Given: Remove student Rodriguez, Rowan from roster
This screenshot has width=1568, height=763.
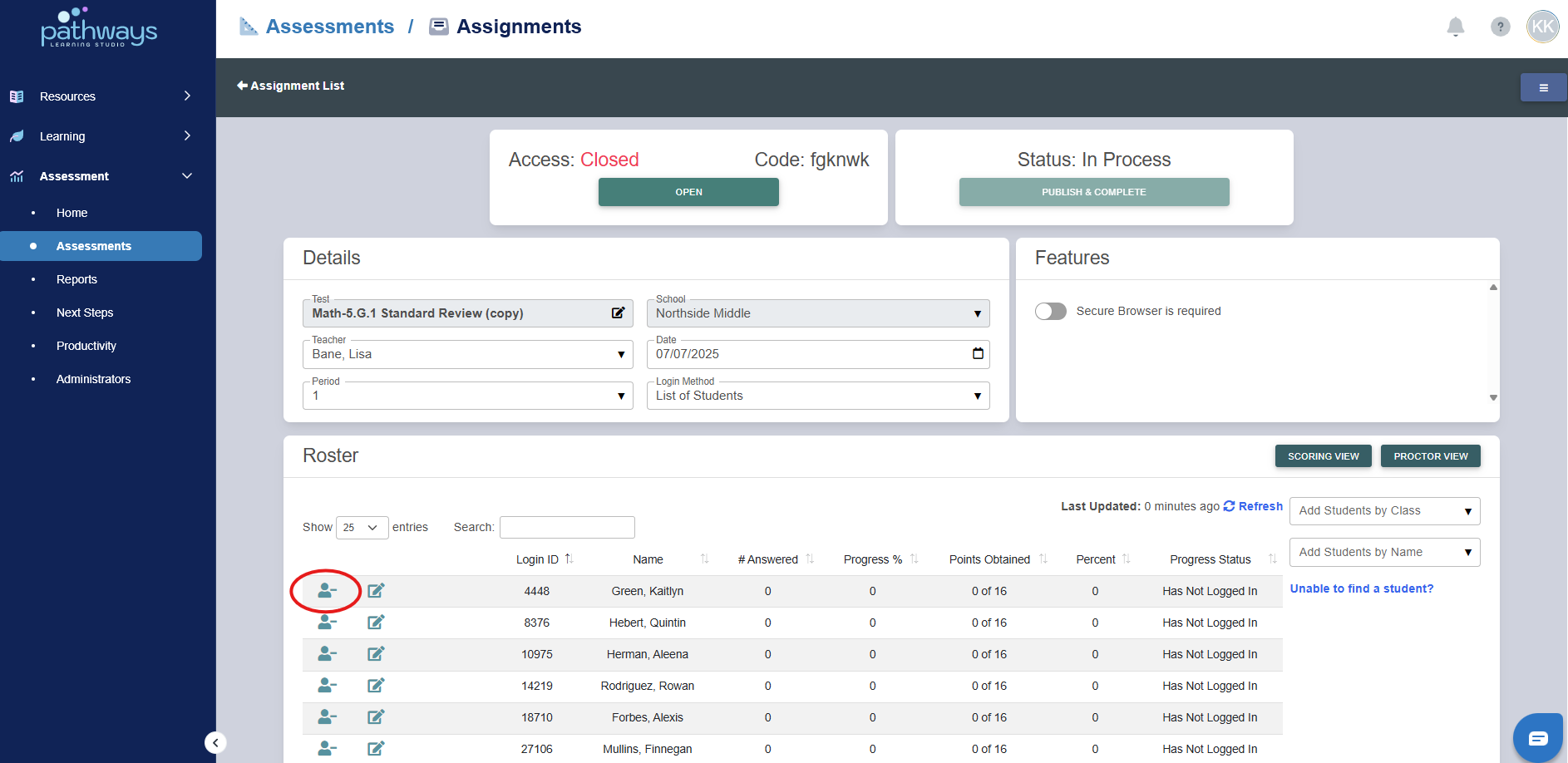Looking at the screenshot, I should [x=327, y=686].
